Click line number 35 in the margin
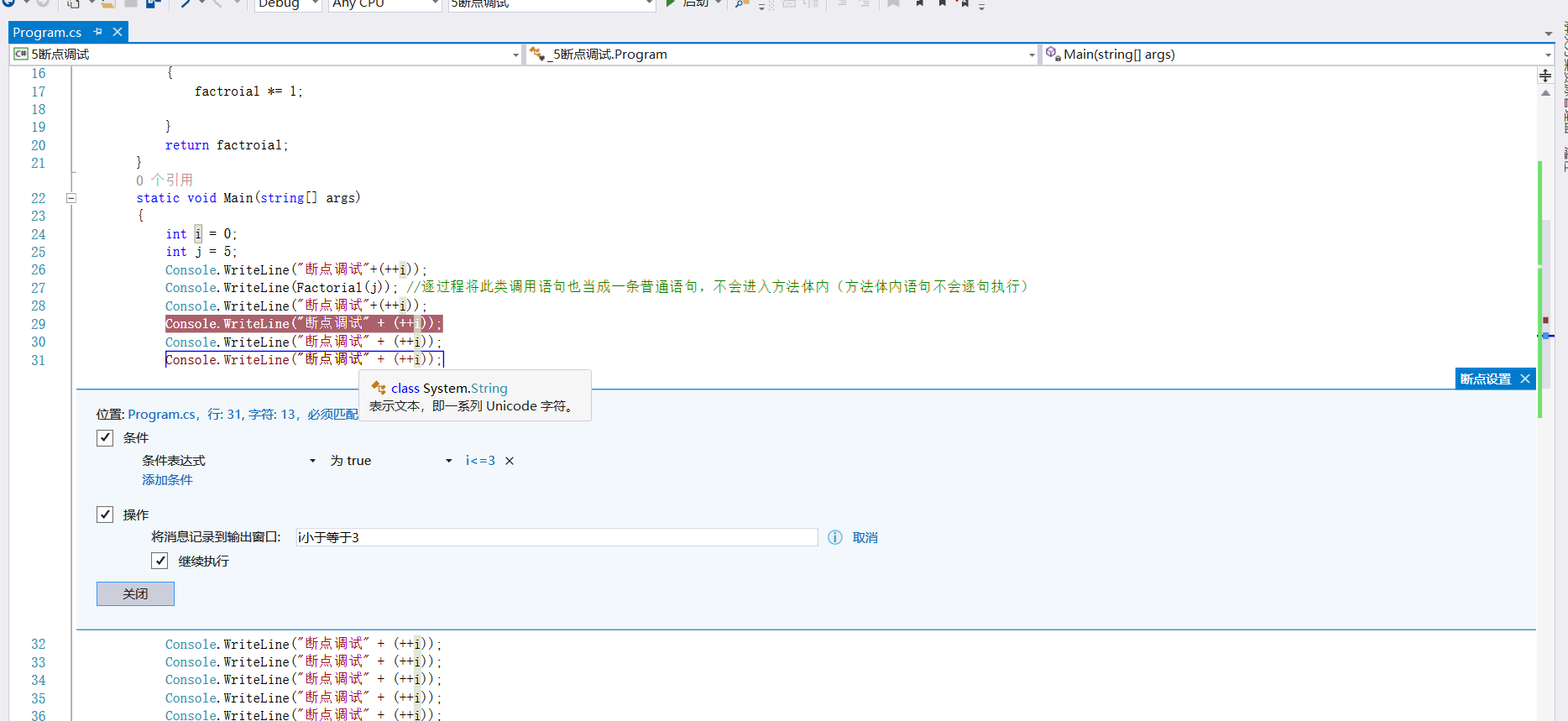The height and width of the screenshot is (721, 1568). (39, 698)
